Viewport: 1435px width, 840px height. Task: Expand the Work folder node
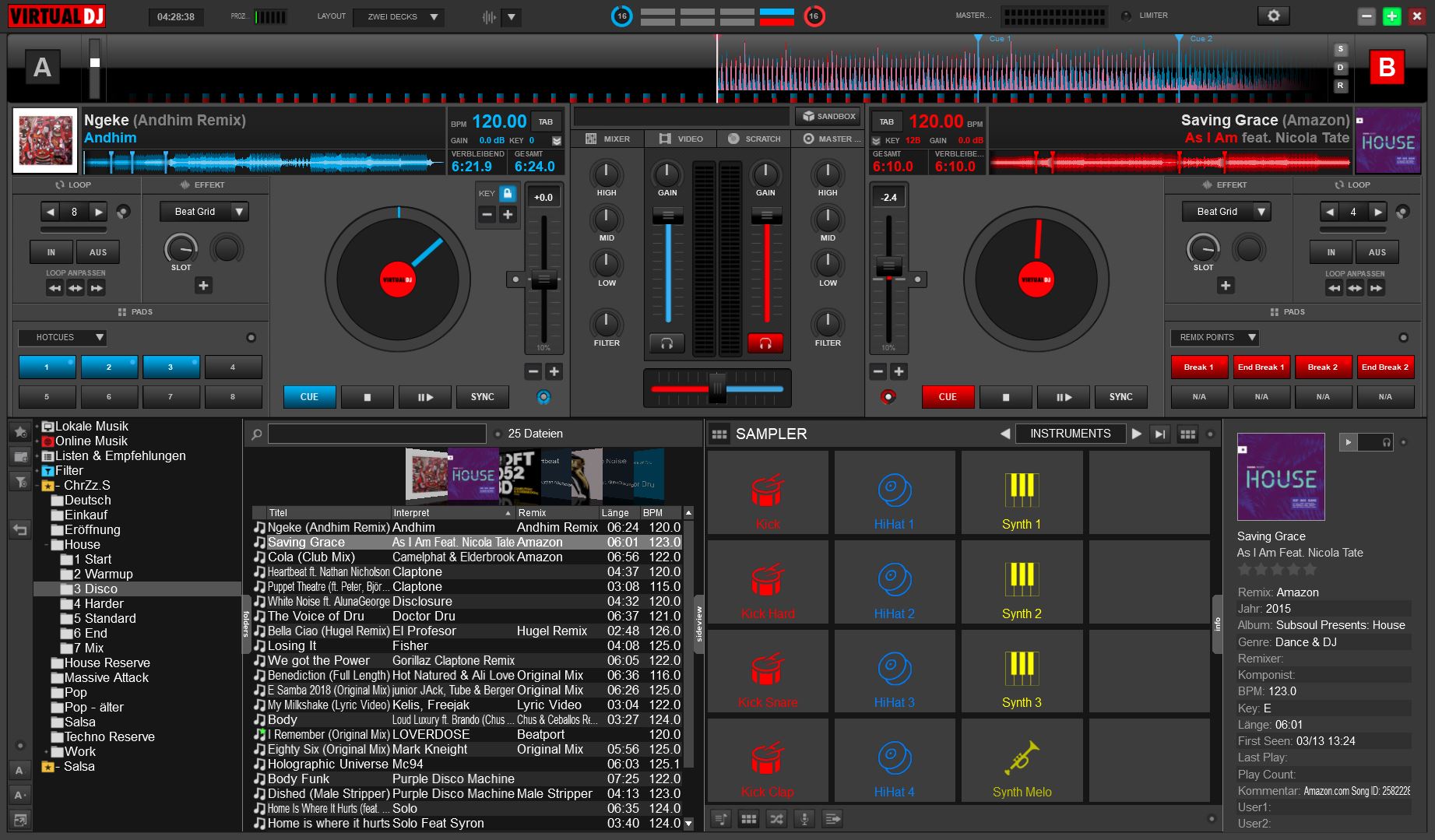point(46,752)
